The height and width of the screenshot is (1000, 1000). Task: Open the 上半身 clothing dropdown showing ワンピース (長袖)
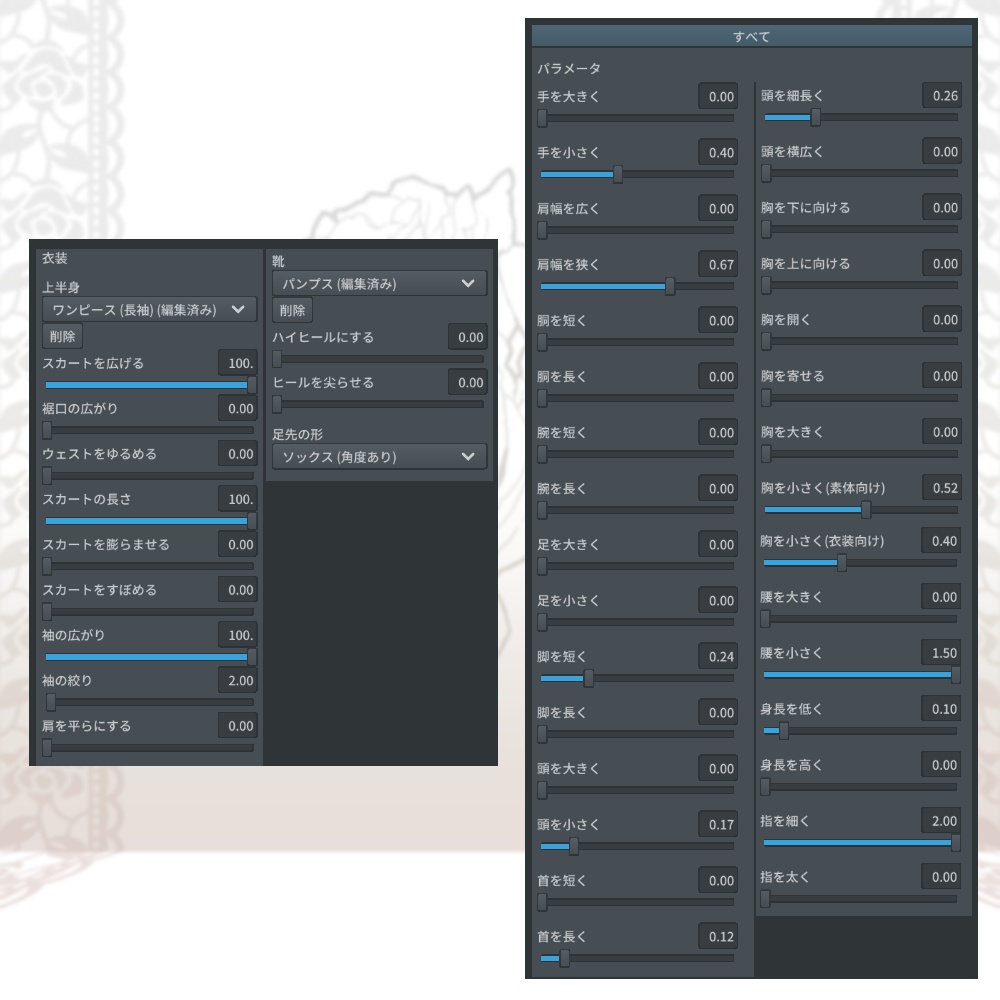148,309
